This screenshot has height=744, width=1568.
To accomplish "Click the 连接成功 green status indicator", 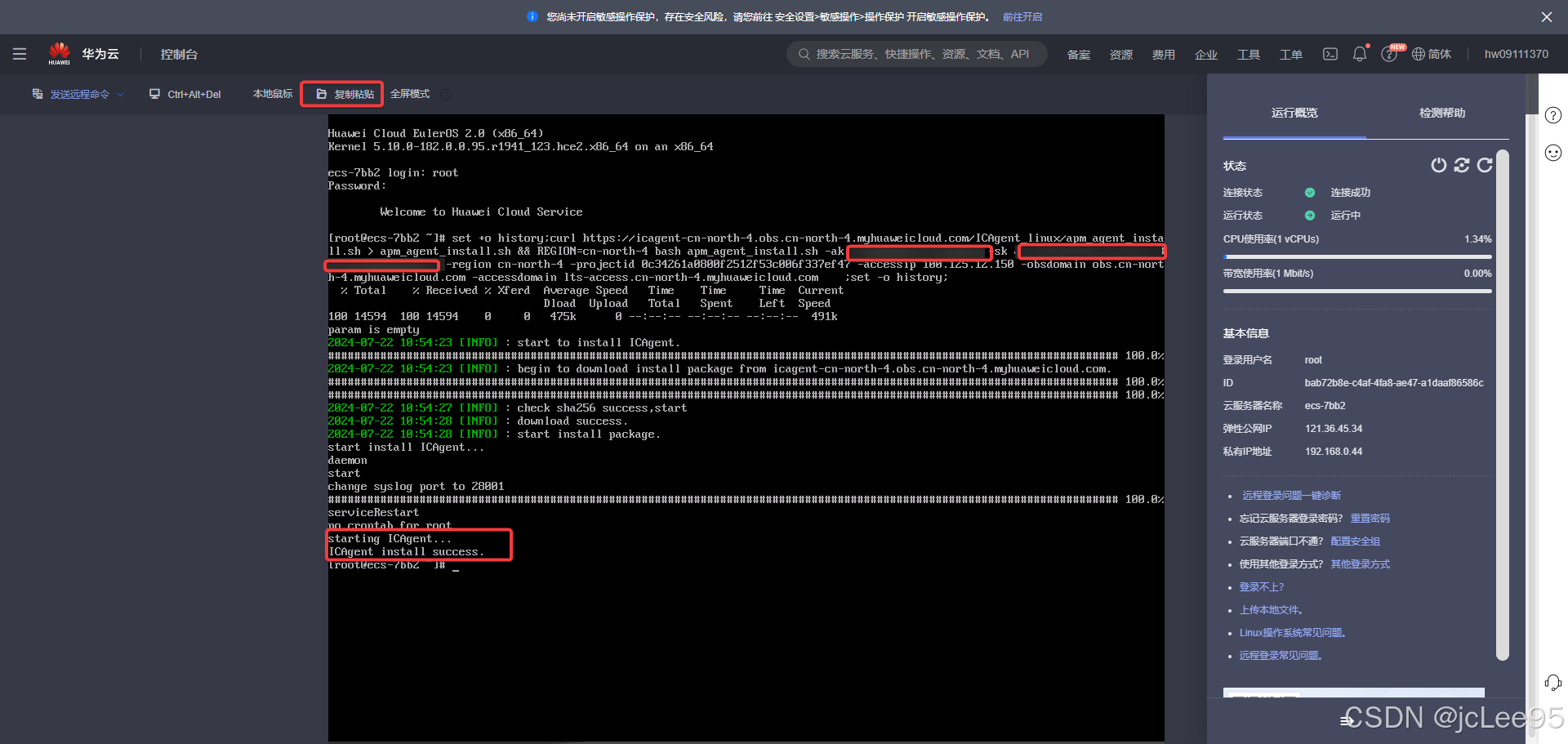I will (x=1310, y=193).
